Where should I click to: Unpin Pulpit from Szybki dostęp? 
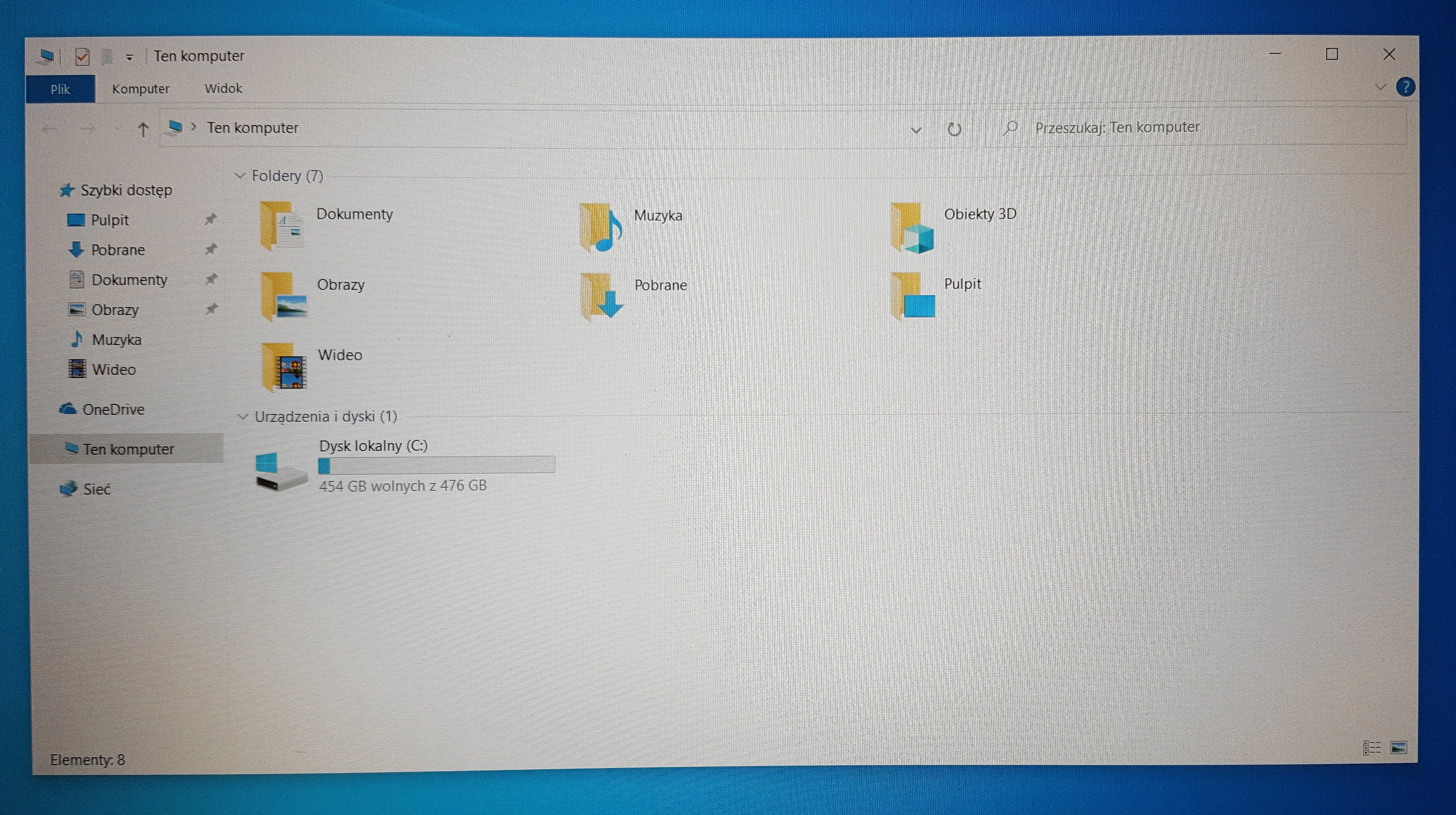(210, 219)
